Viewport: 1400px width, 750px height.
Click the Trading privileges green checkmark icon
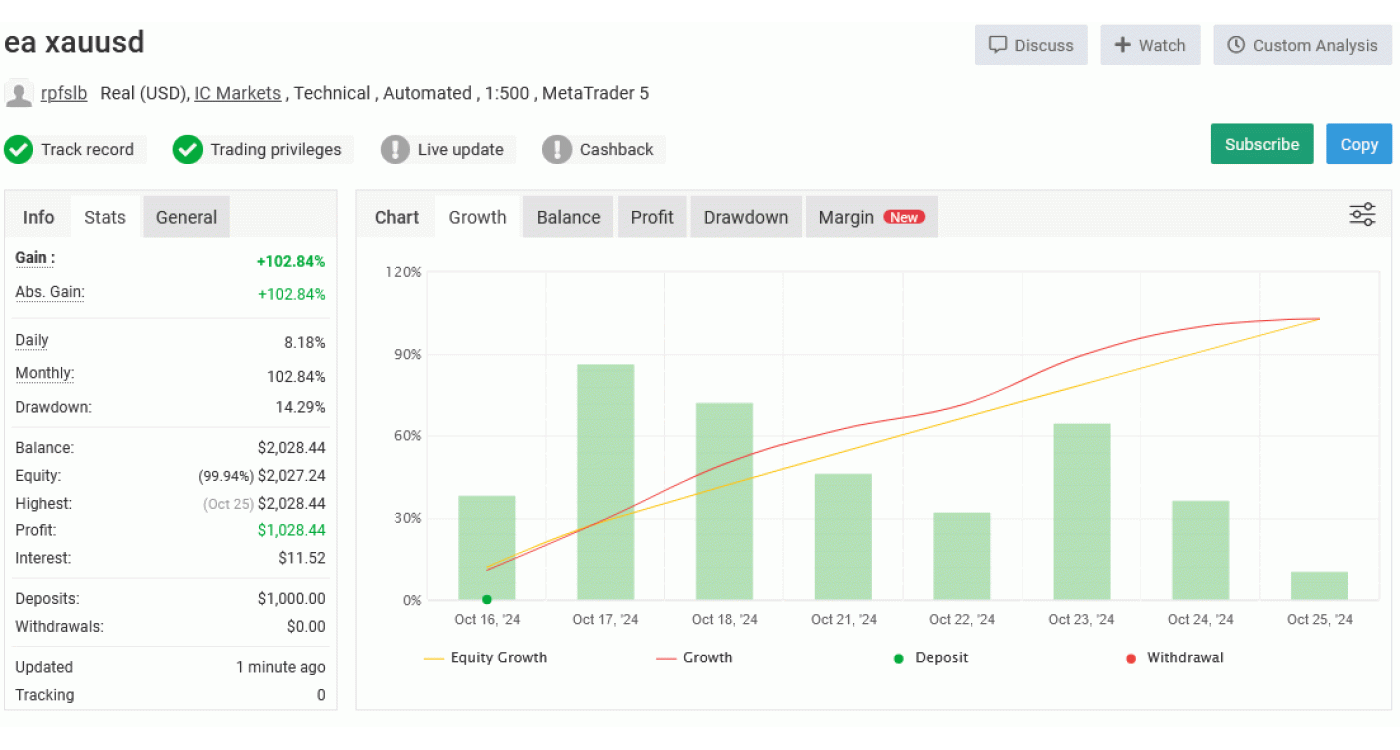pos(188,150)
